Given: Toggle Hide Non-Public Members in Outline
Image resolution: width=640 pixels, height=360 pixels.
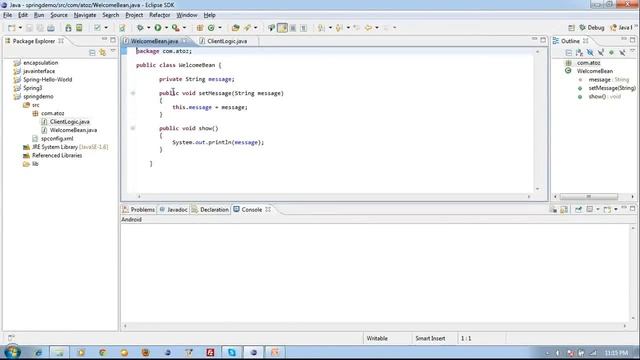Looking at the screenshot, I should click(611, 53).
